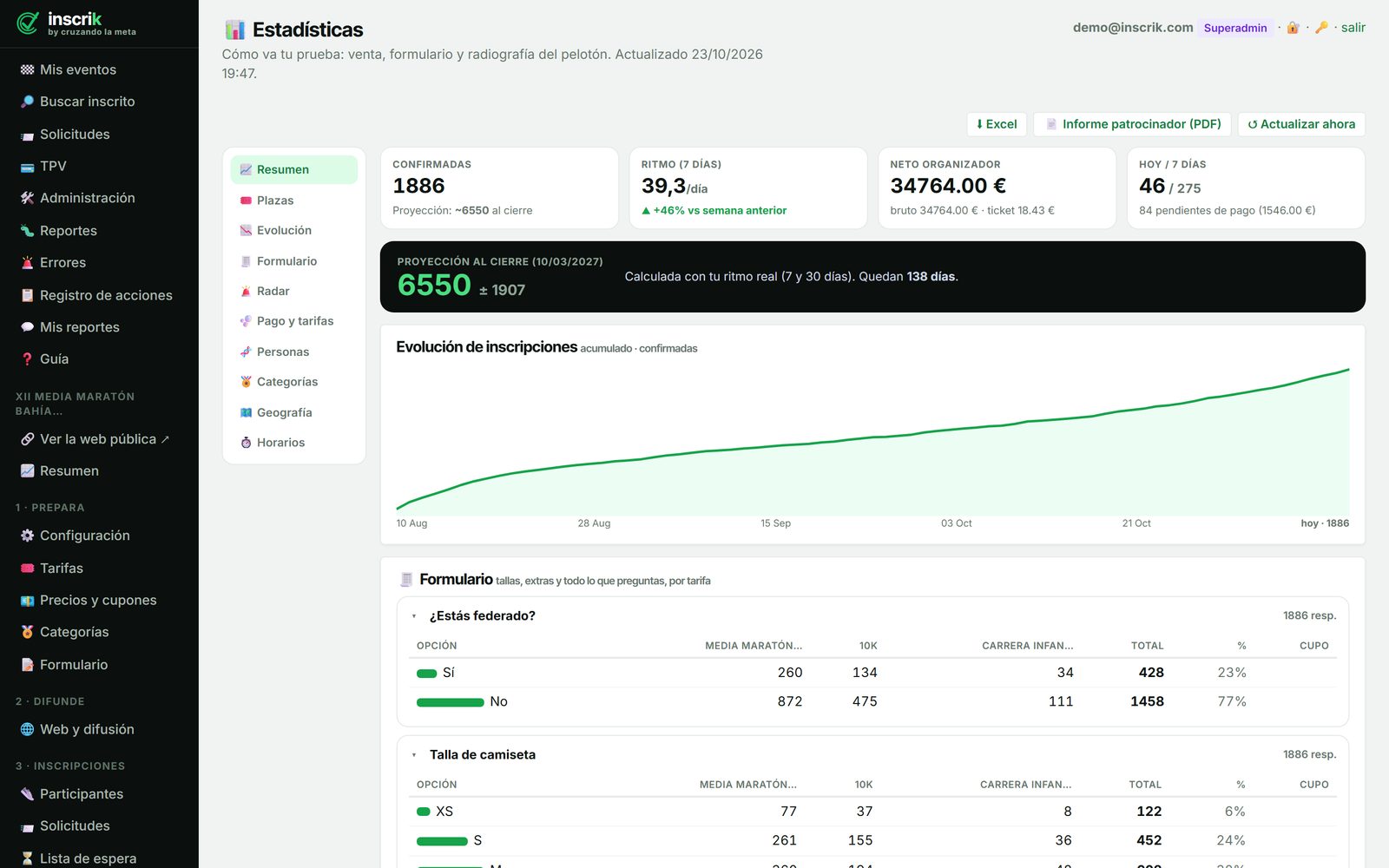Collapse the Talla de camiseta section
The width and height of the screenshot is (1389, 868).
(x=414, y=755)
